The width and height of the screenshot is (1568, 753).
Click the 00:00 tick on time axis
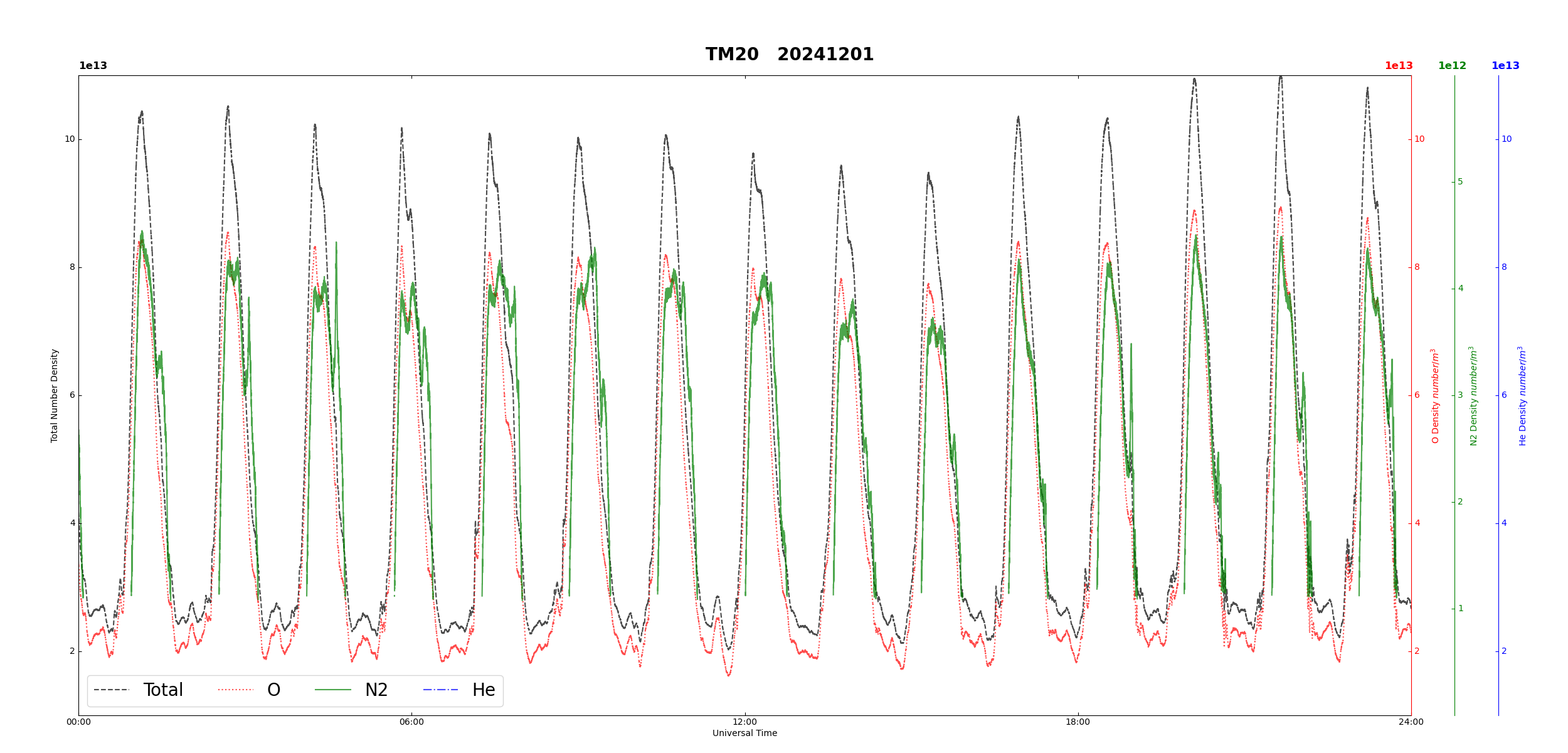point(78,722)
